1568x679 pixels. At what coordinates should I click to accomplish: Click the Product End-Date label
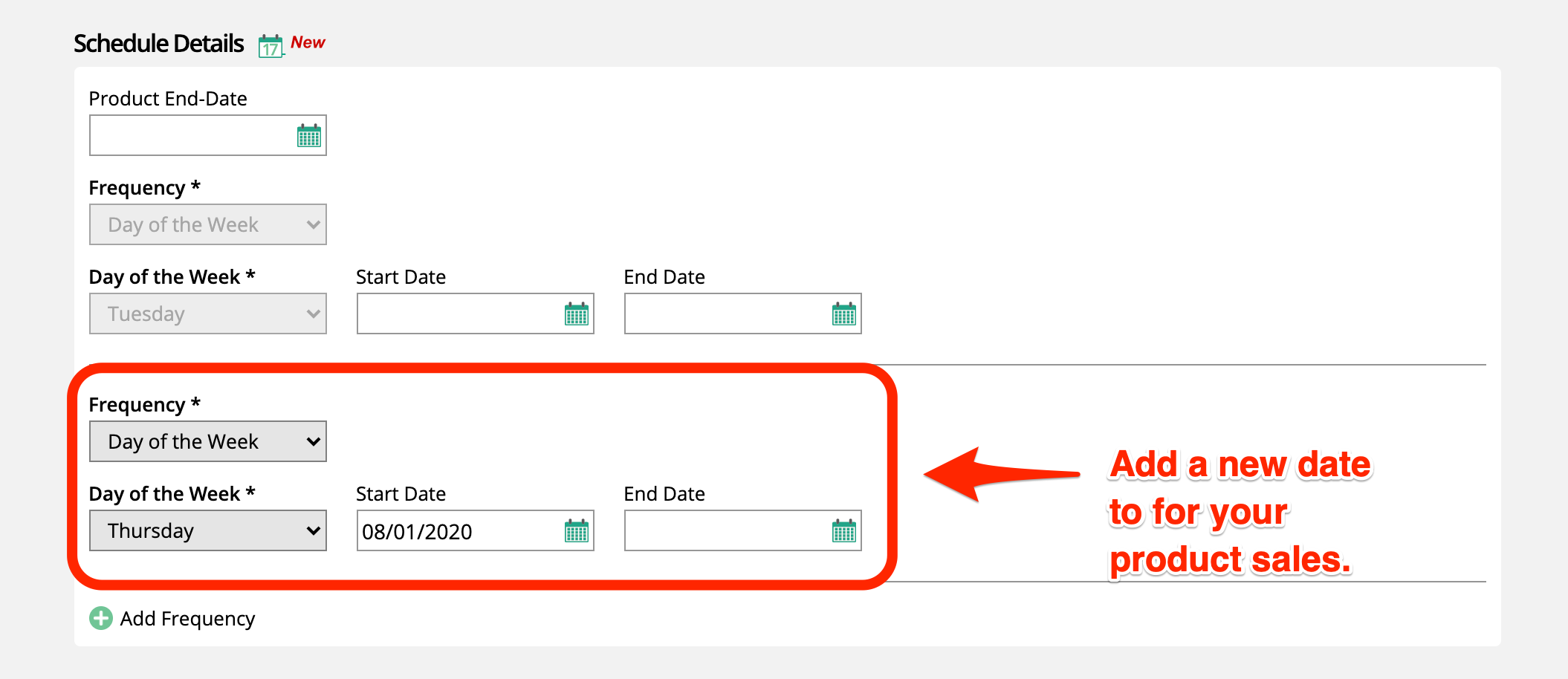pyautogui.click(x=168, y=99)
